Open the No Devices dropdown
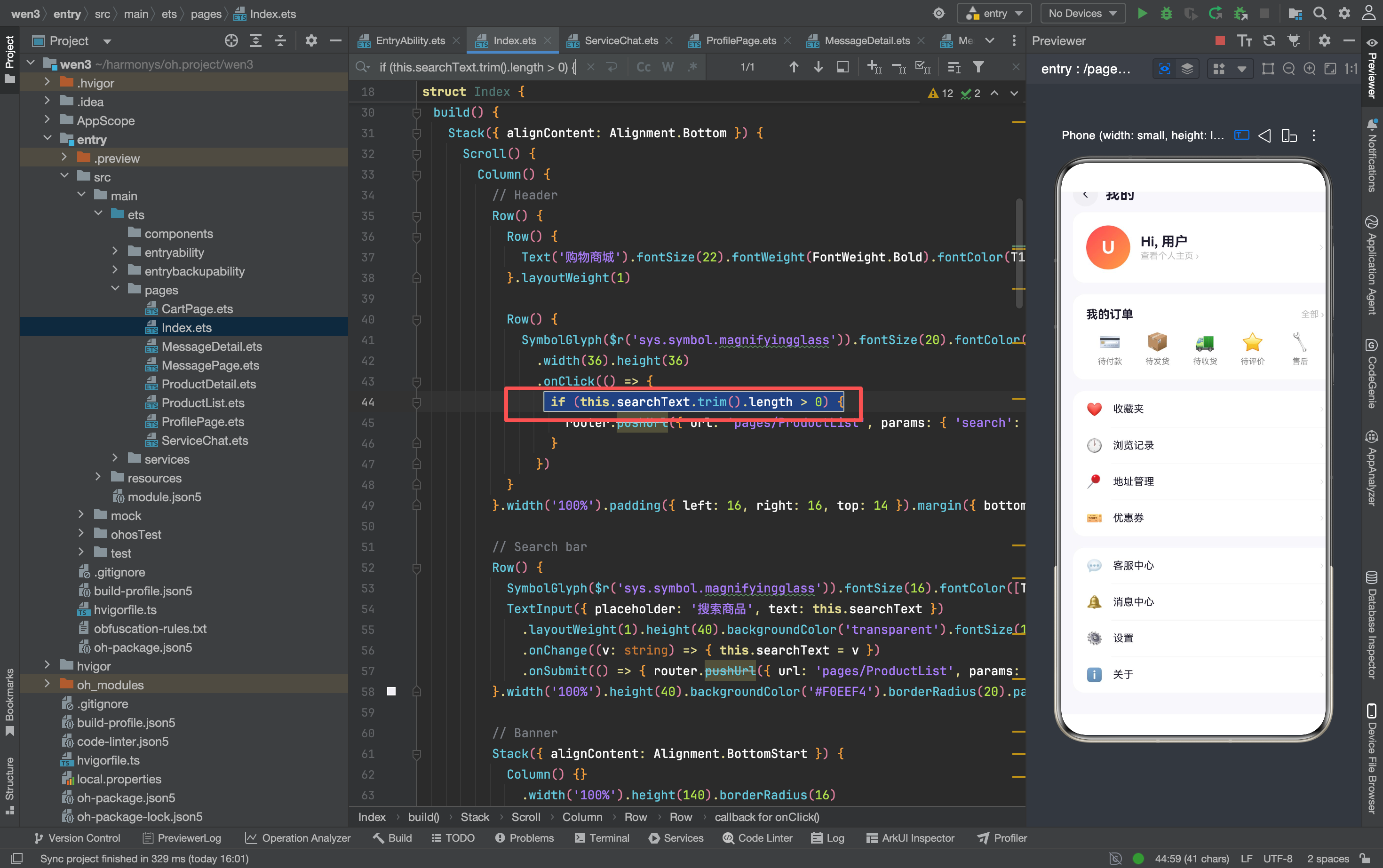The width and height of the screenshot is (1383, 868). (1082, 13)
